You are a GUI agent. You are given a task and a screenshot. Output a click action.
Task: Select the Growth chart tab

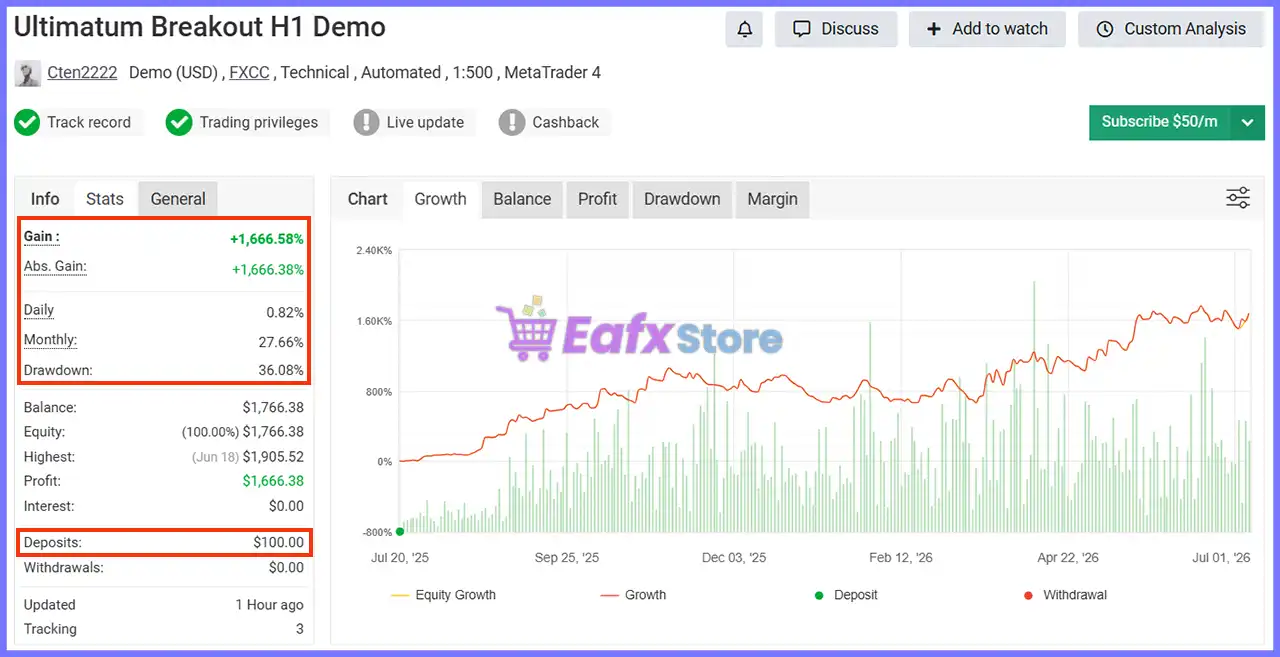(441, 199)
